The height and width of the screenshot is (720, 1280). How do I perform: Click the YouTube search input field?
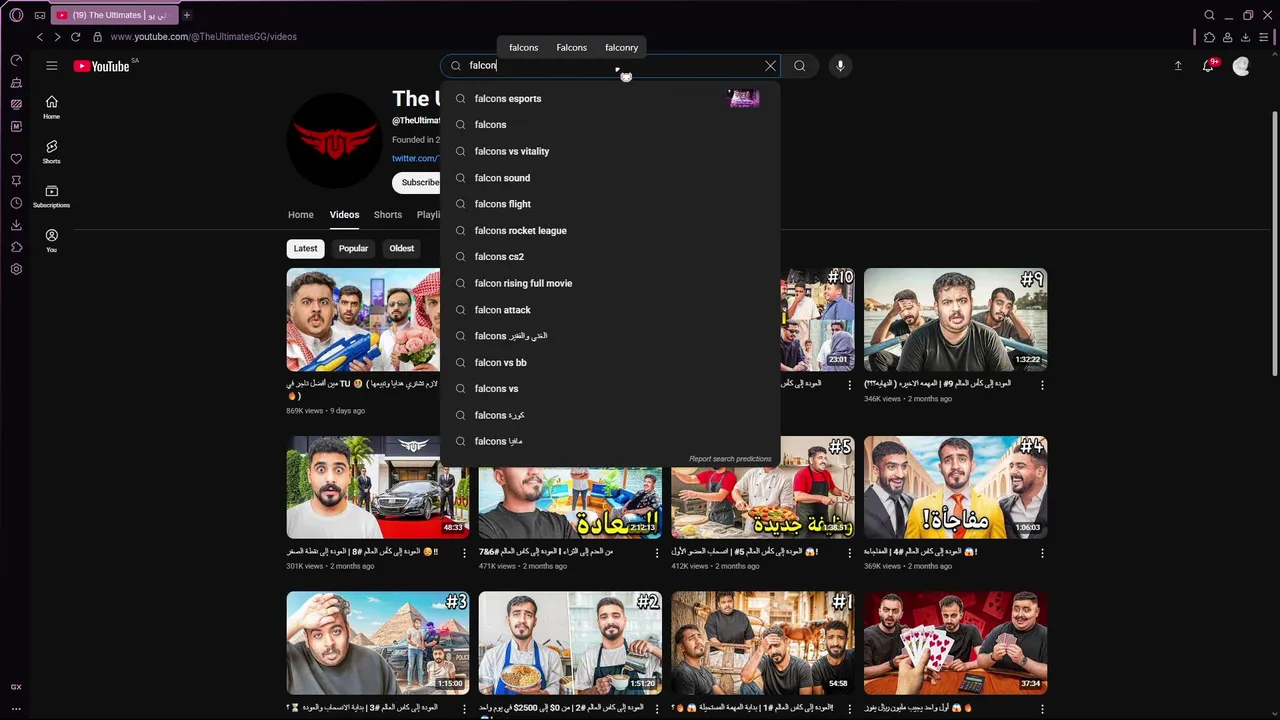[x=610, y=66]
